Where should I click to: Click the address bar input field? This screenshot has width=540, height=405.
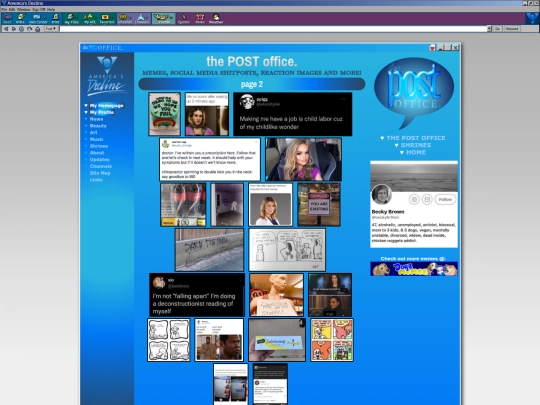[273, 29]
